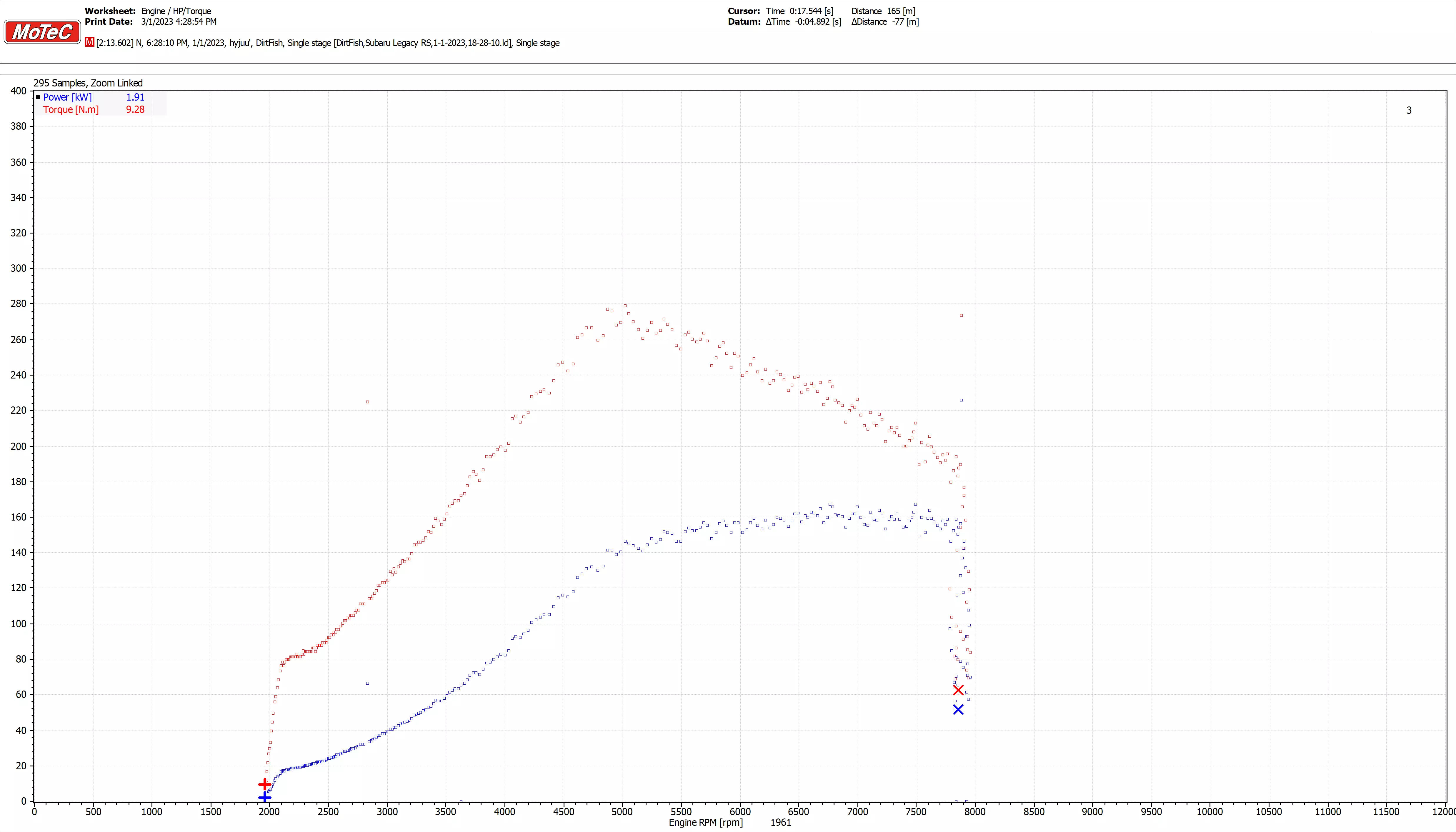
Task: Click the '295 Samples, Zoom Linked' label
Action: click(88, 83)
